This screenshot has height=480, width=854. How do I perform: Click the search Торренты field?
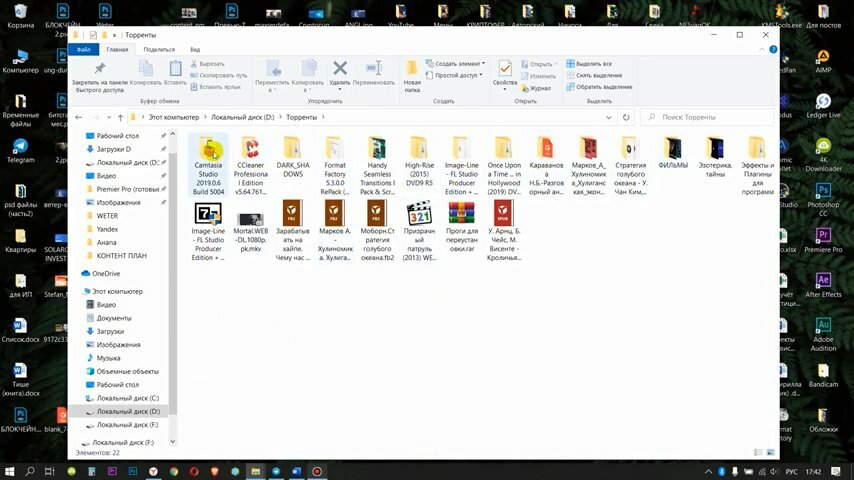coord(707,117)
